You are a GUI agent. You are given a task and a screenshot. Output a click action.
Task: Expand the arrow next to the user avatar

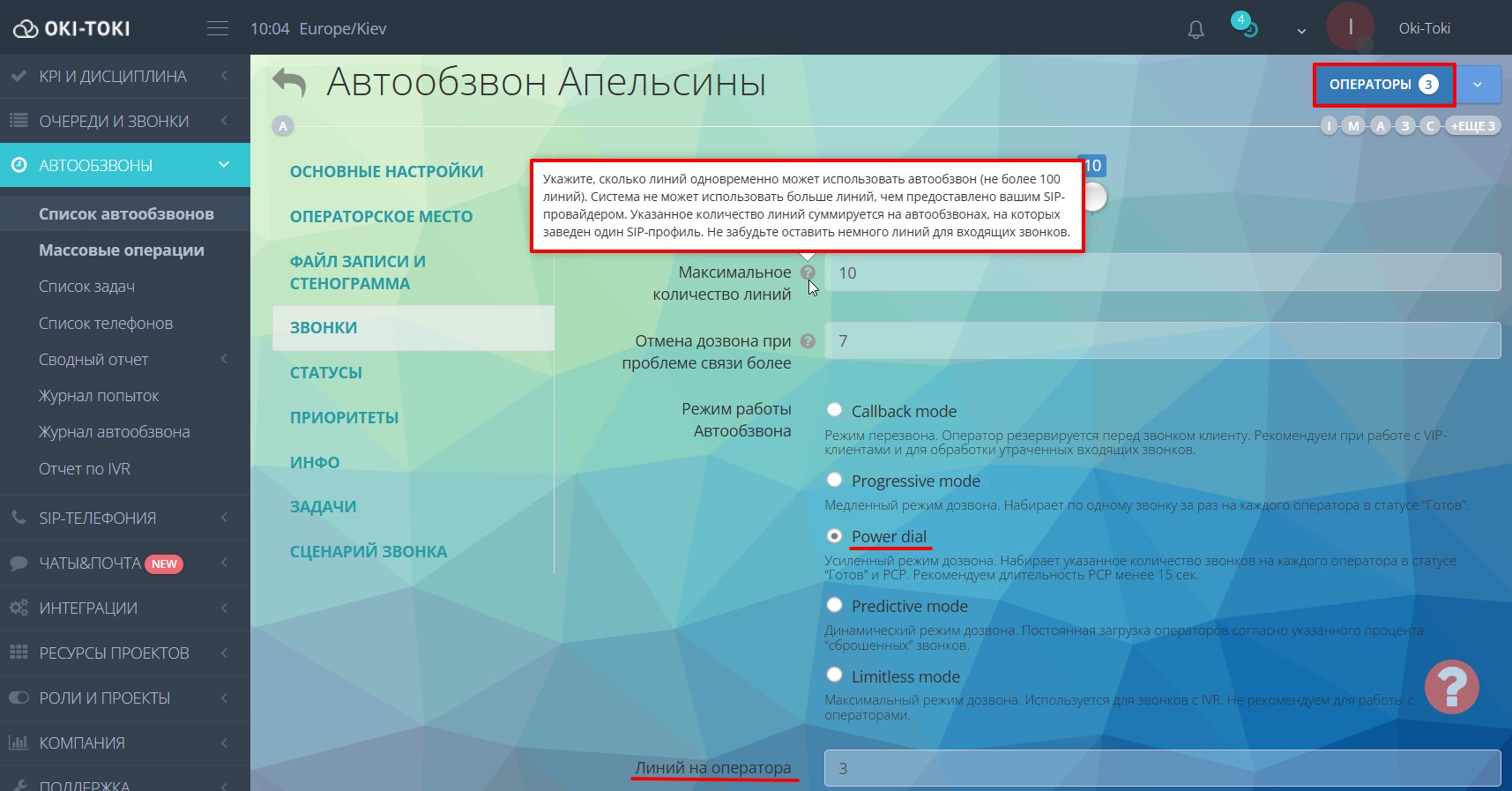(1301, 31)
